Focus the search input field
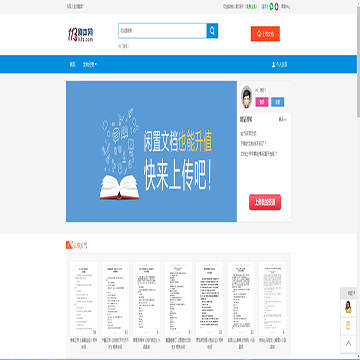This screenshot has height=360, width=360. coord(162,31)
